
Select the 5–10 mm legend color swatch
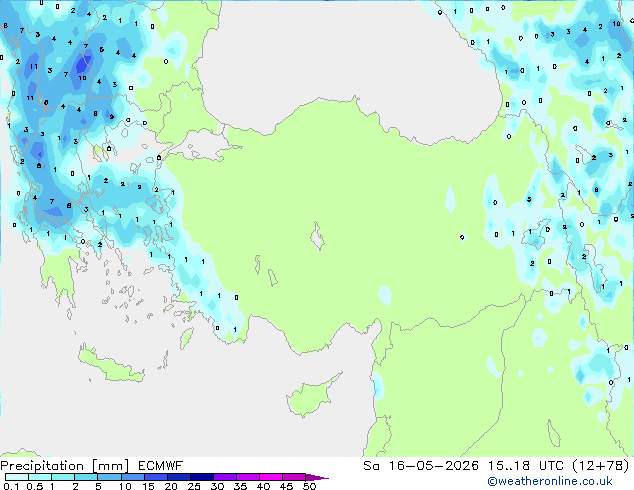109,477
